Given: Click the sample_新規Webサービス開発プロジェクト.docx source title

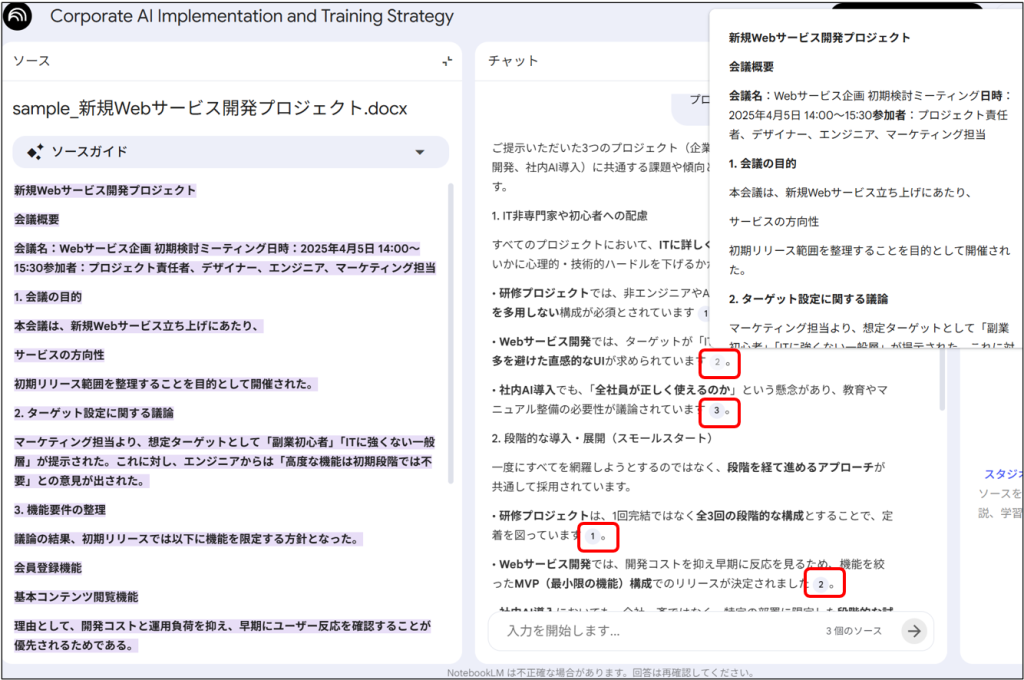Looking at the screenshot, I should click(x=210, y=108).
